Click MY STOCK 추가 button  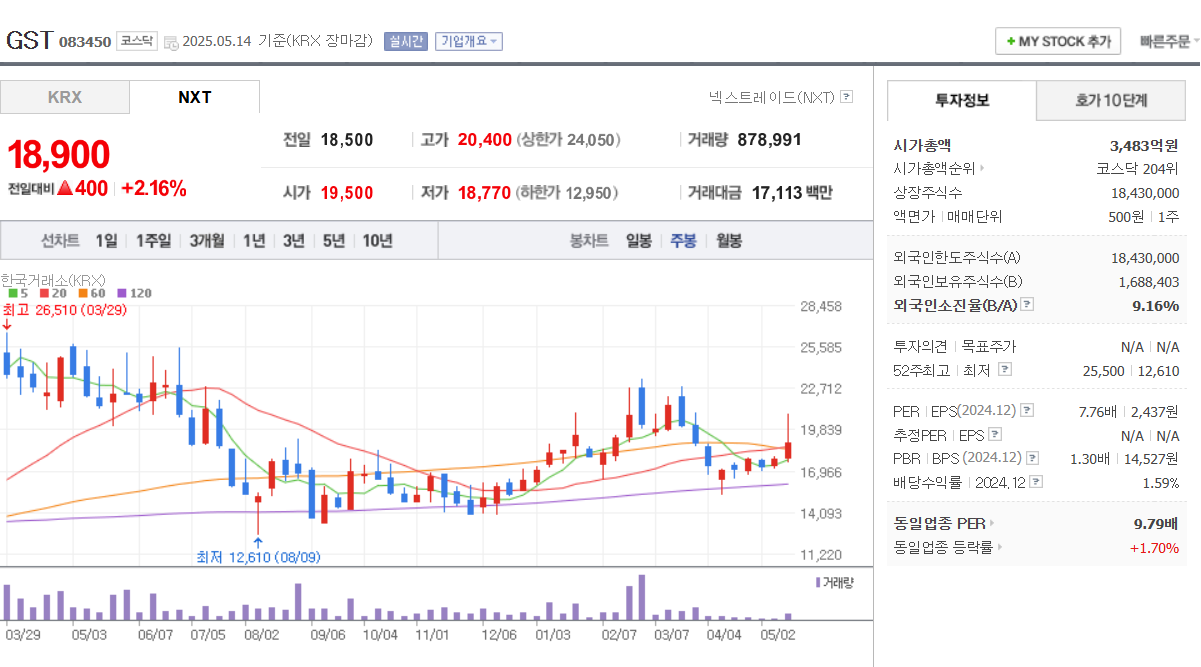click(x=1057, y=41)
